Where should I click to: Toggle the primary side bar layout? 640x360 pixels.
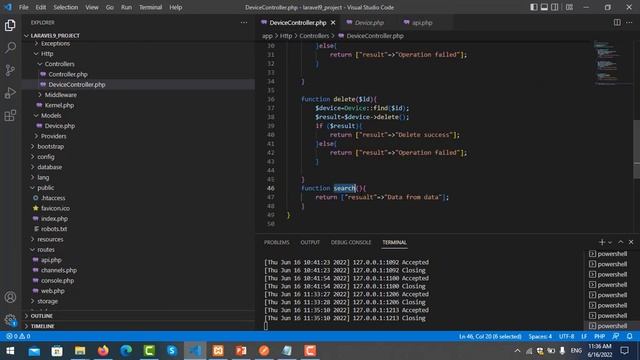pyautogui.click(x=533, y=7)
